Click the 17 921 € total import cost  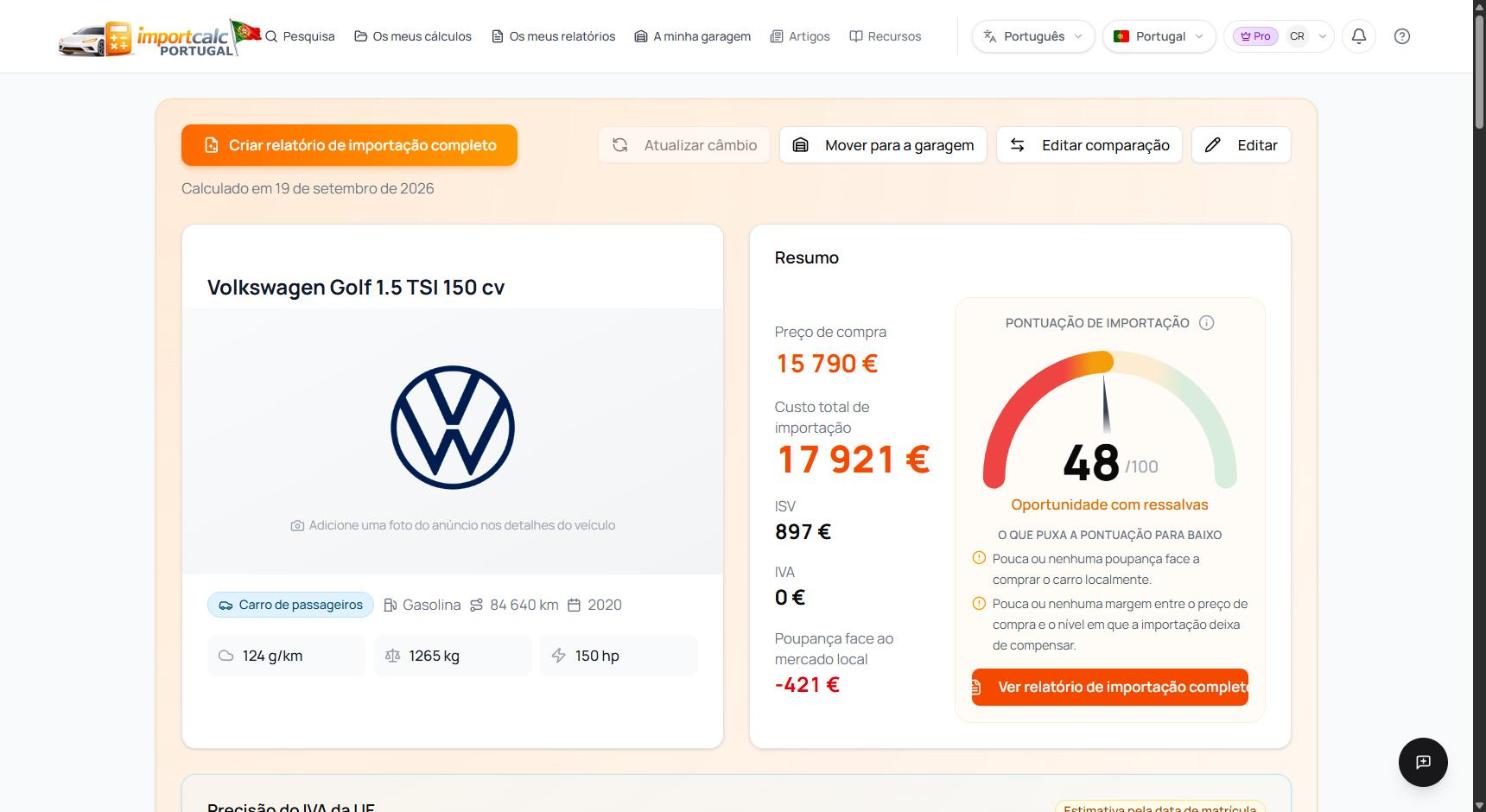853,460
